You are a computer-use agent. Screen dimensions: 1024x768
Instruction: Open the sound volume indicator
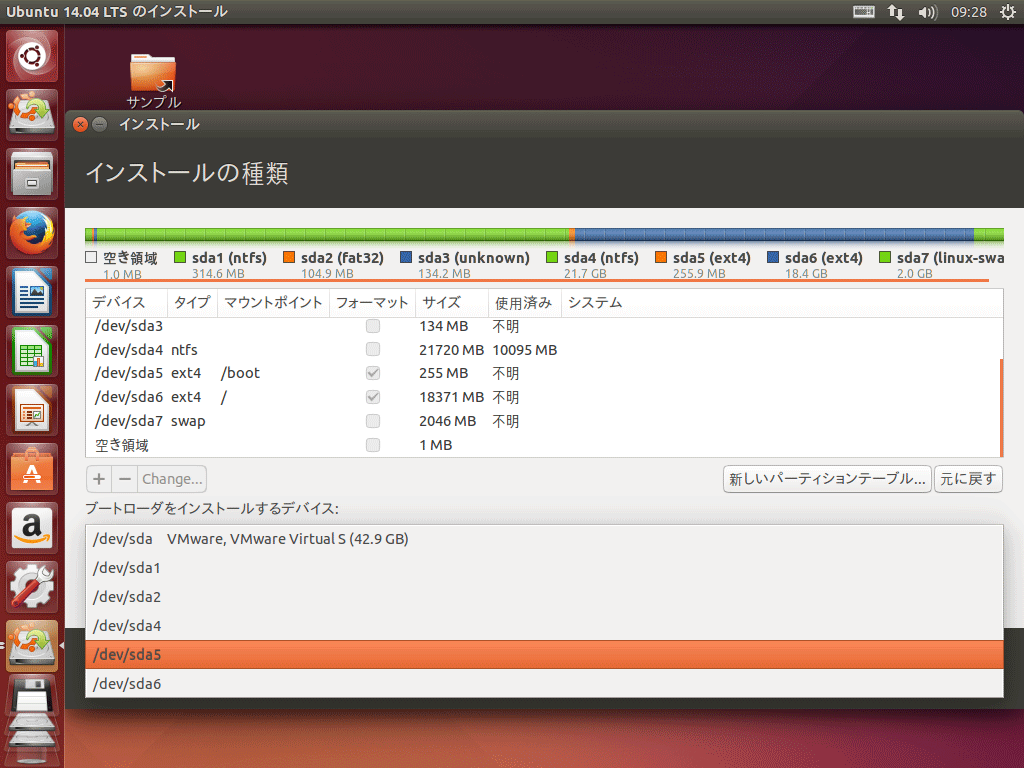pyautogui.click(x=927, y=12)
